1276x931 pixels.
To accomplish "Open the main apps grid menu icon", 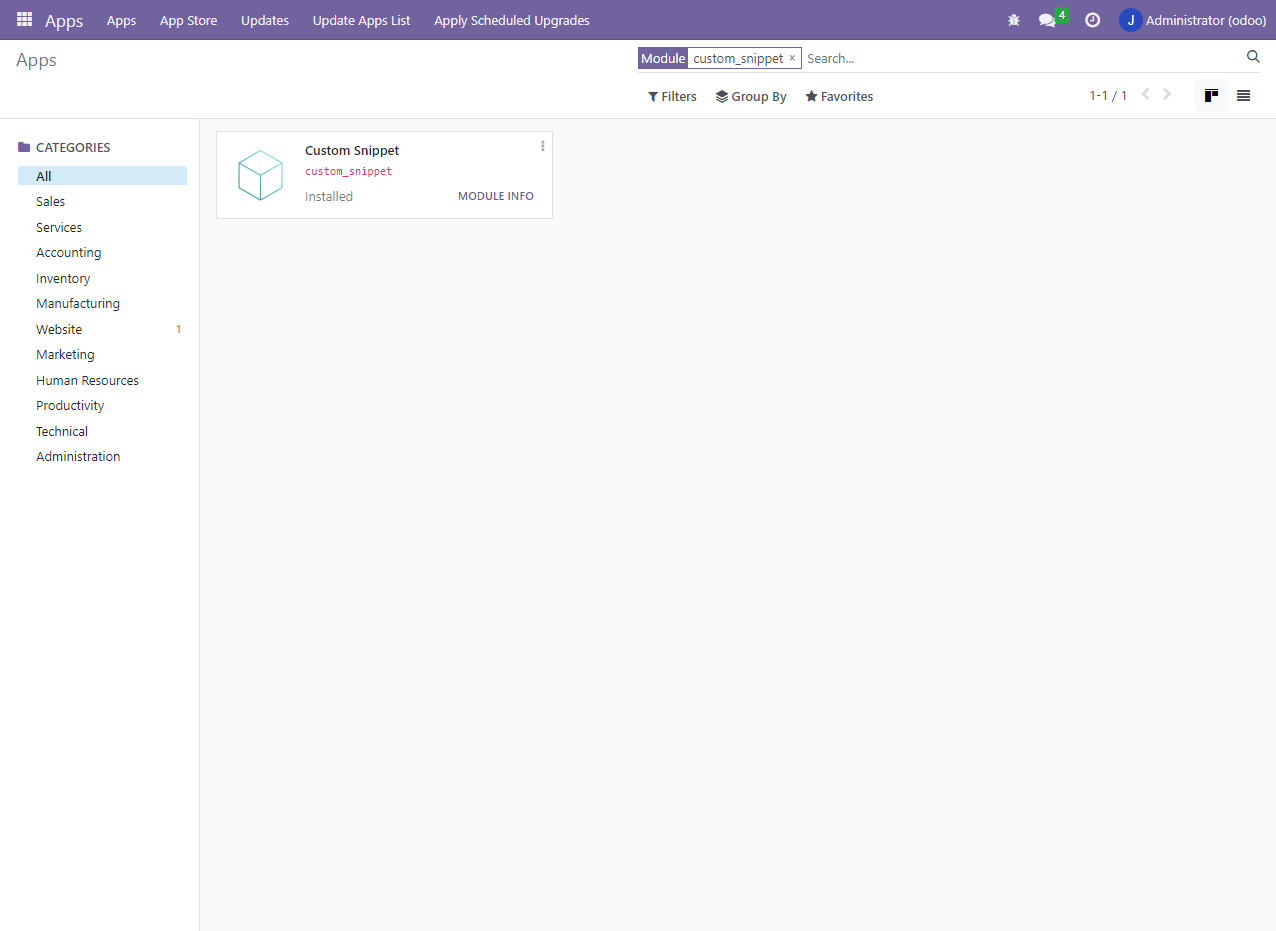I will coord(24,20).
